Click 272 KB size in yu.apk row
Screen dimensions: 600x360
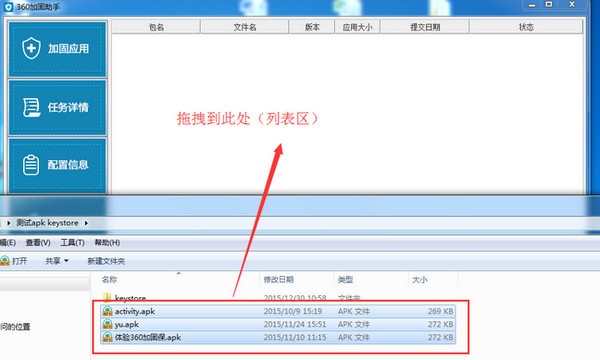tap(440, 324)
